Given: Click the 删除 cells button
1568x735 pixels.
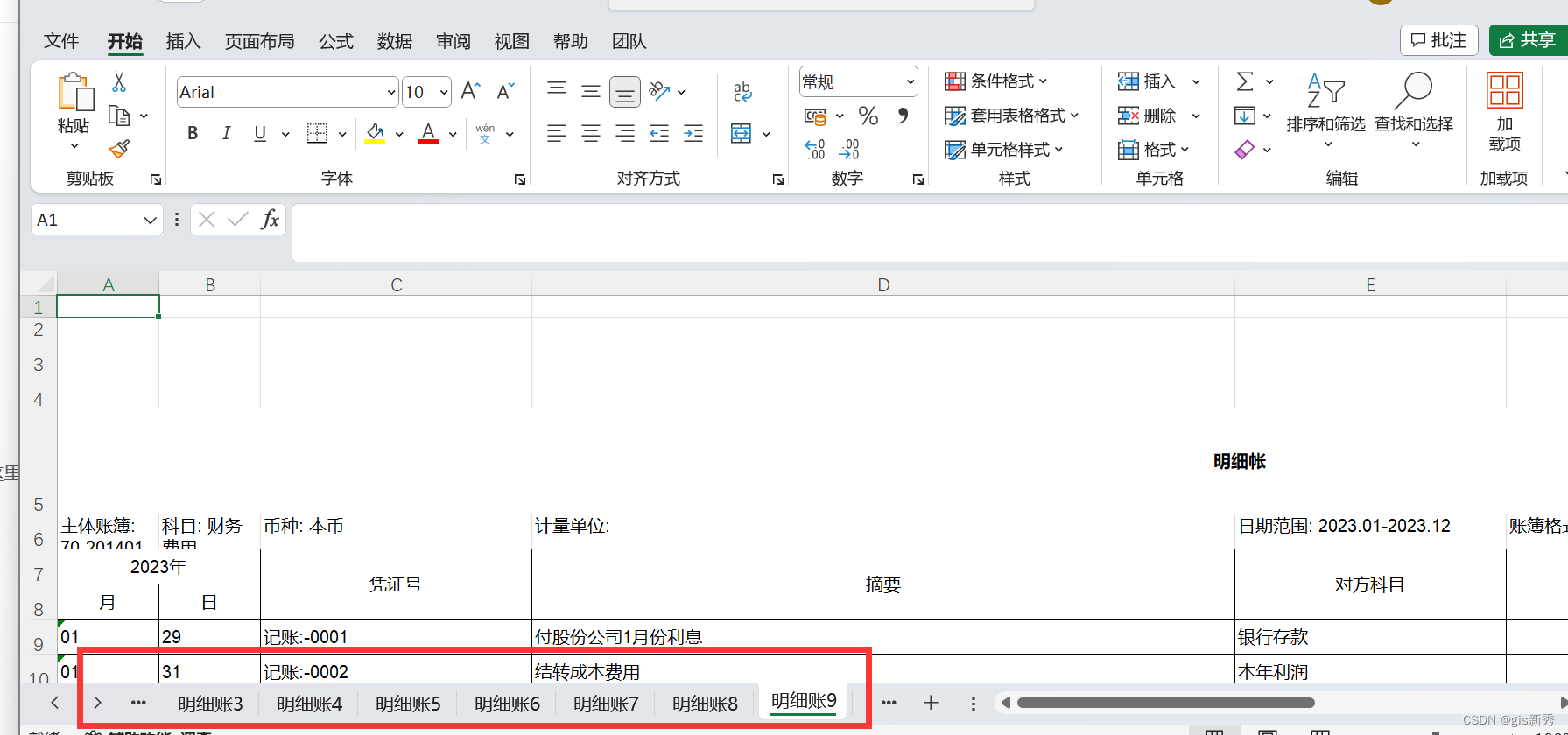Looking at the screenshot, I should [x=1147, y=115].
